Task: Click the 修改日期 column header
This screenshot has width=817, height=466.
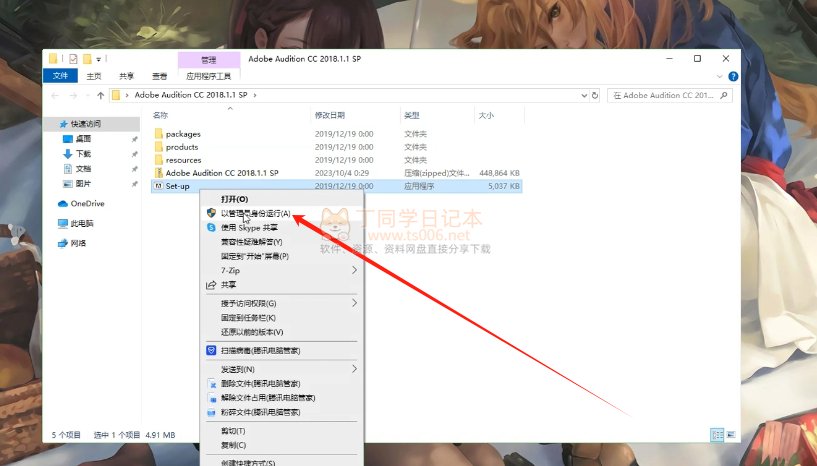Action: (330, 115)
